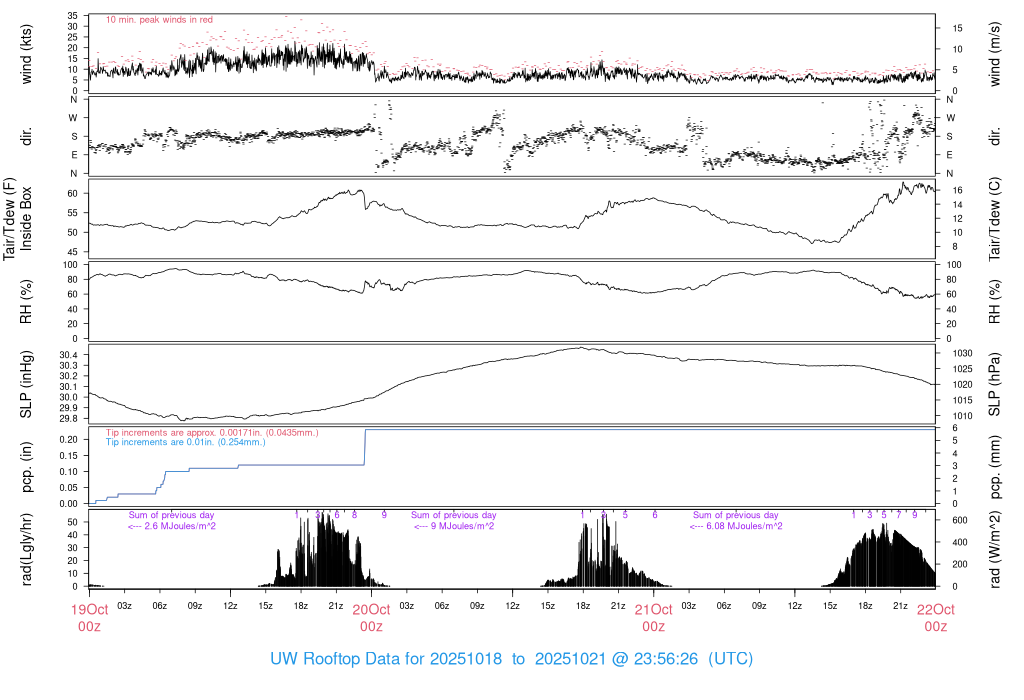Click the 21Oct 00z date marker

click(653, 617)
